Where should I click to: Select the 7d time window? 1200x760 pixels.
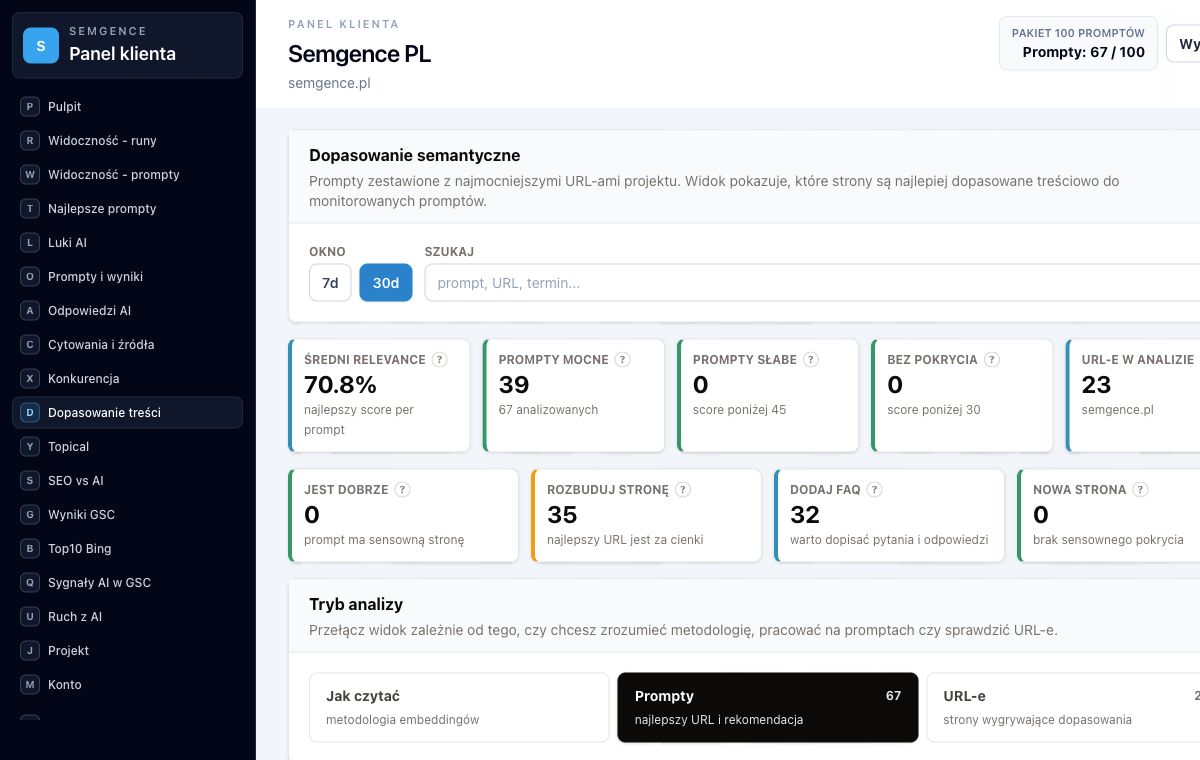click(330, 283)
